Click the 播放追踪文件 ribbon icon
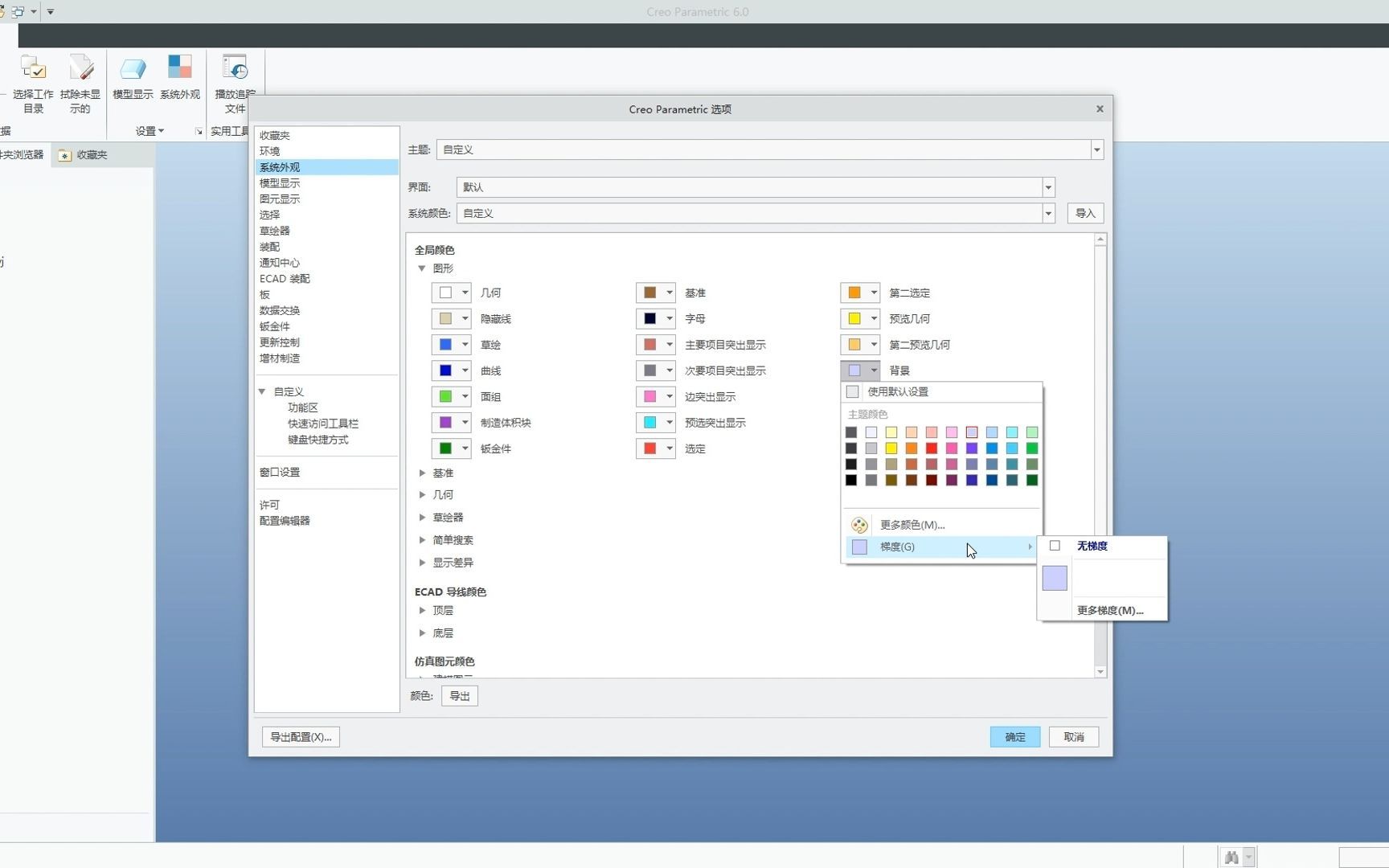 235,68
